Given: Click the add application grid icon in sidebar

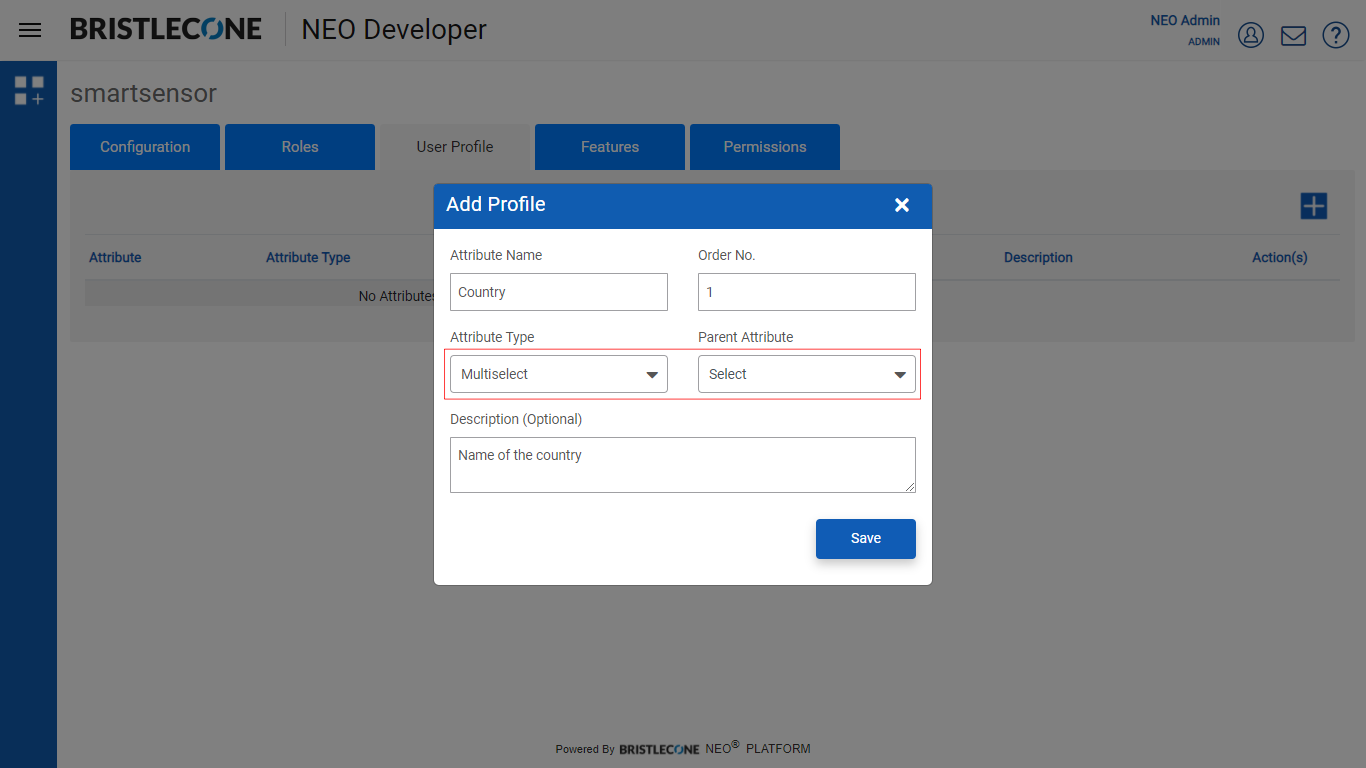Looking at the screenshot, I should click(x=29, y=90).
